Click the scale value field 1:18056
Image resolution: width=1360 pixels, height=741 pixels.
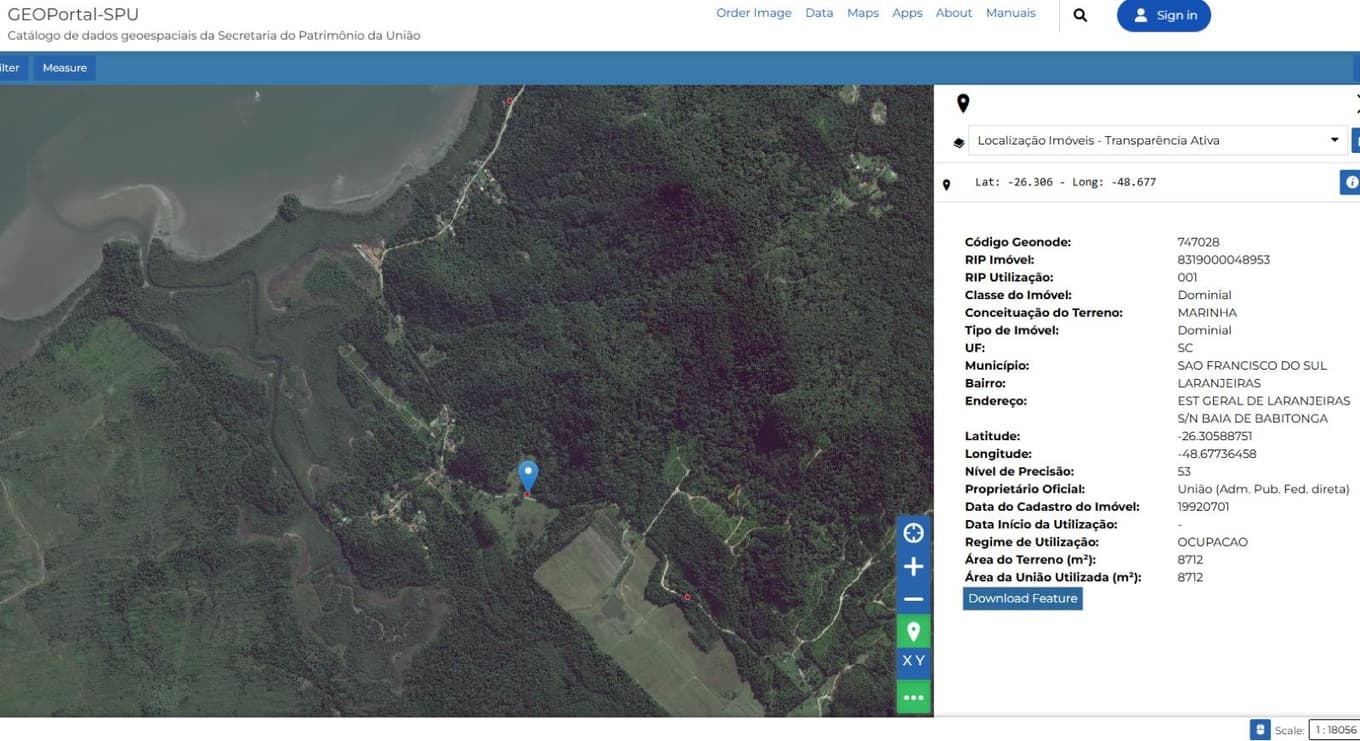1334,730
